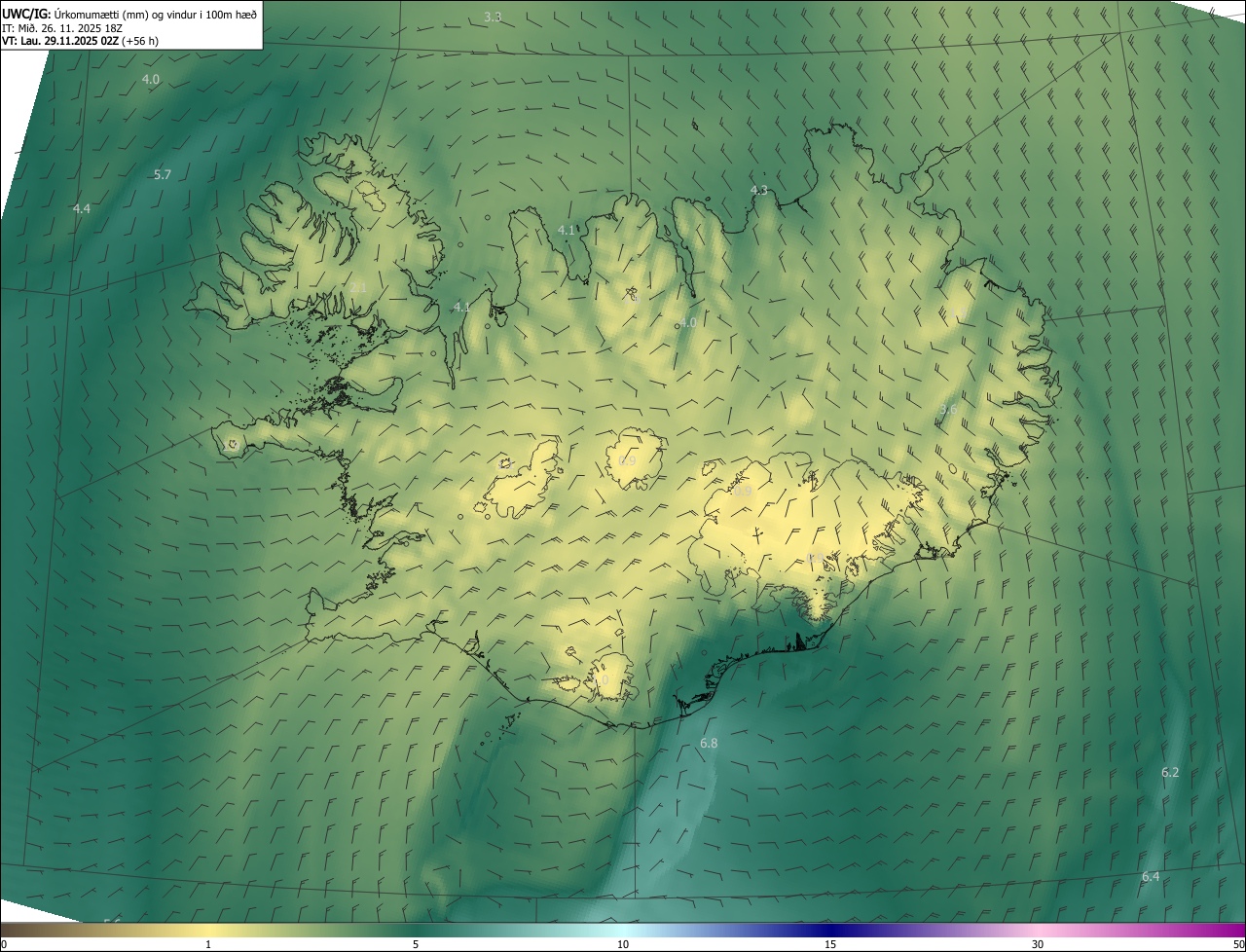
Task: Click the '30' tick label on the color scale
Action: click(1038, 944)
